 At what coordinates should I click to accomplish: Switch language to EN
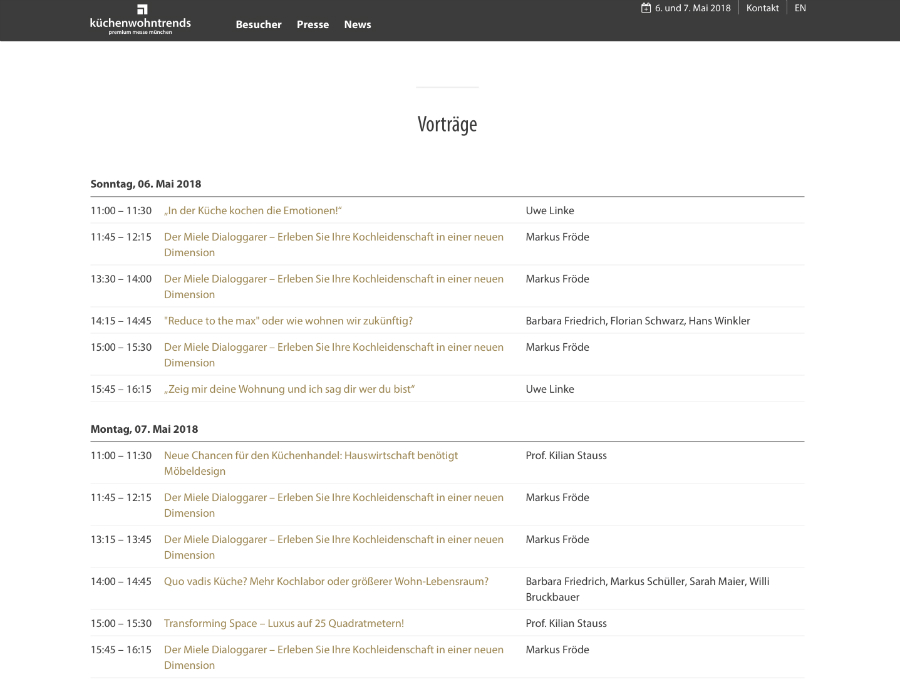(x=800, y=8)
